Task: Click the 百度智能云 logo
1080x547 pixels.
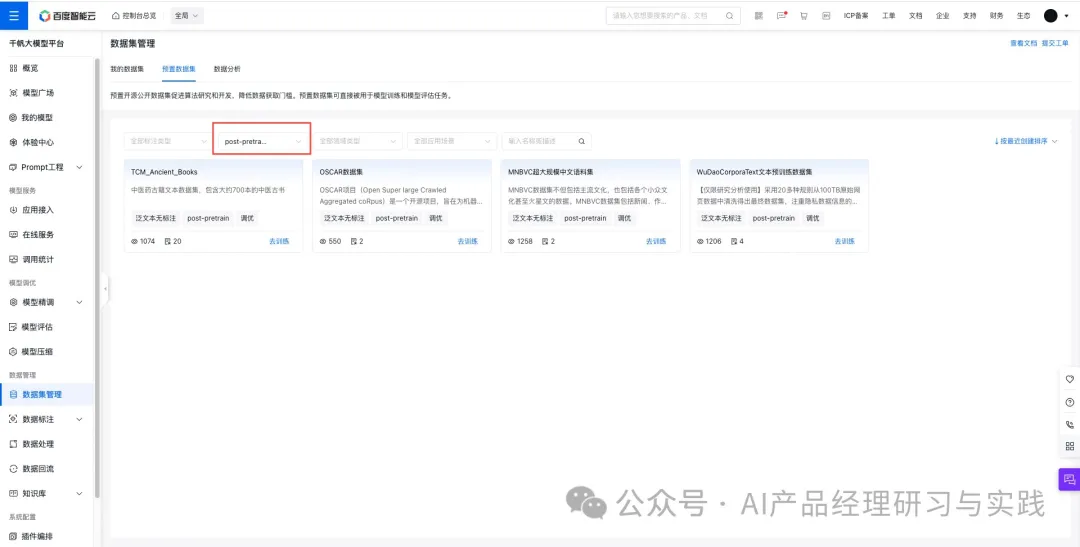Action: [x=69, y=15]
